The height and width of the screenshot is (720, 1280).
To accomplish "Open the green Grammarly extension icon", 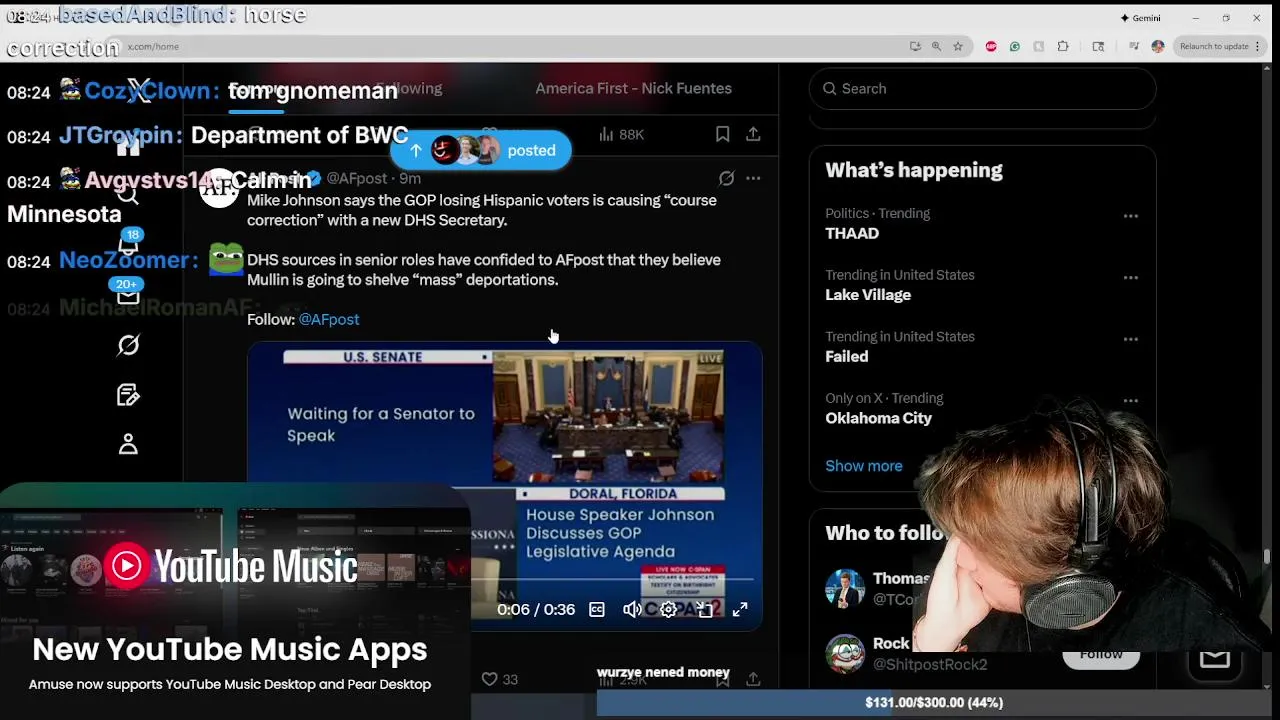I will [1015, 46].
